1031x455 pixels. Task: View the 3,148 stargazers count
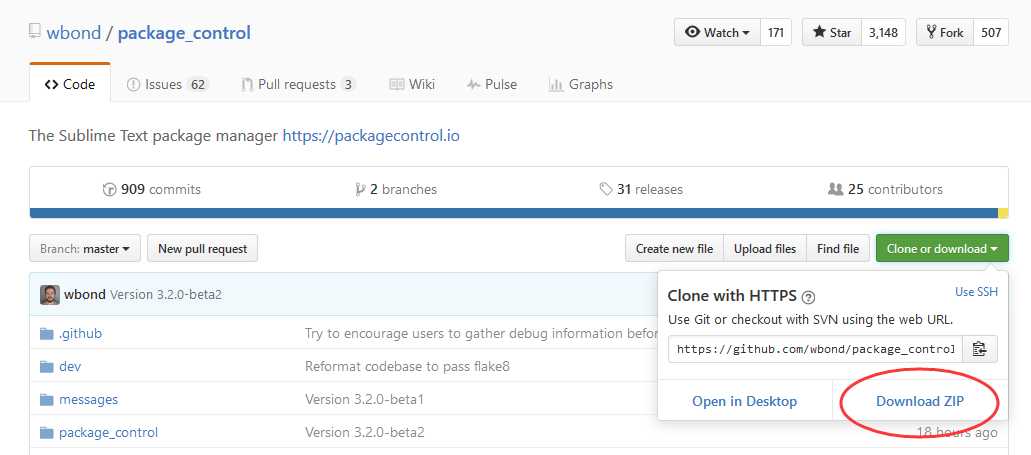(883, 32)
